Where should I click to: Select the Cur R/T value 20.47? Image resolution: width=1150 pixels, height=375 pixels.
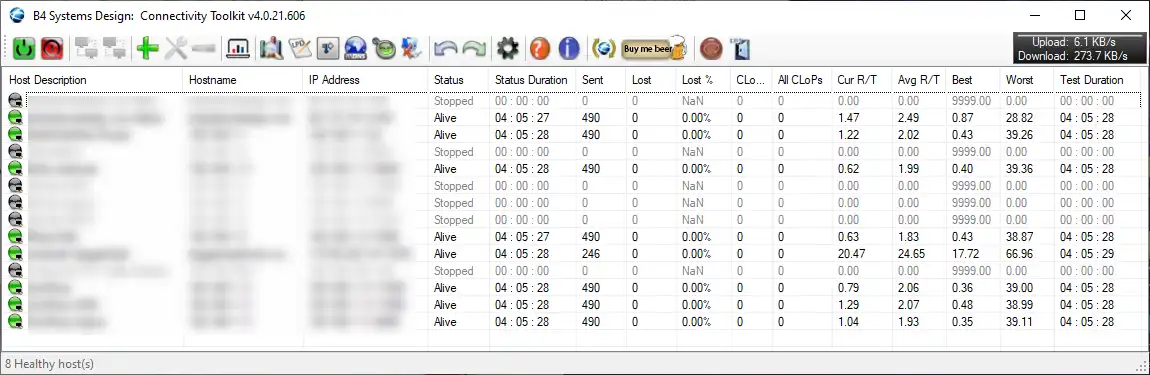coord(851,254)
